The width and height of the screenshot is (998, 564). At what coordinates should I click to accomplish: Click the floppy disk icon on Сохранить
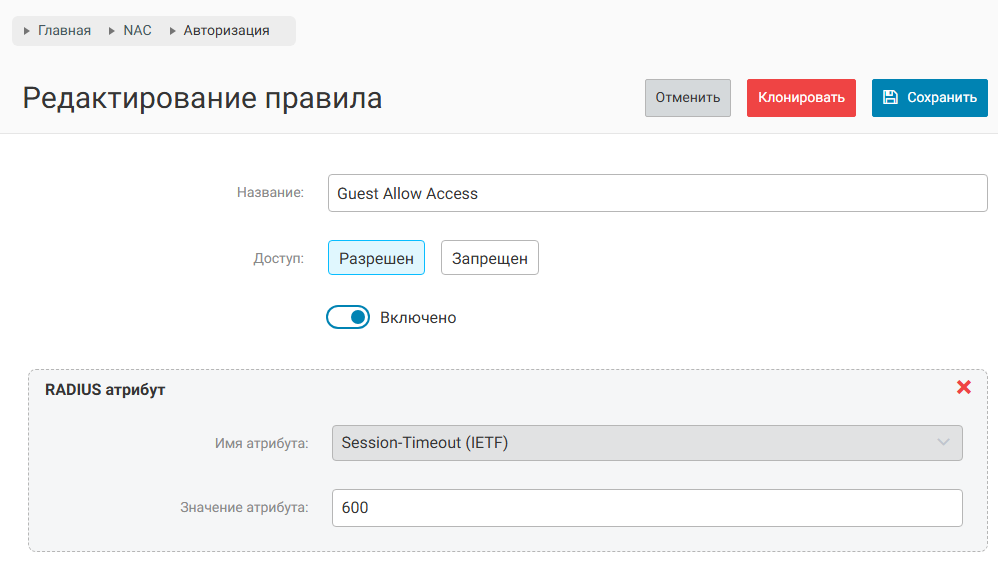890,98
